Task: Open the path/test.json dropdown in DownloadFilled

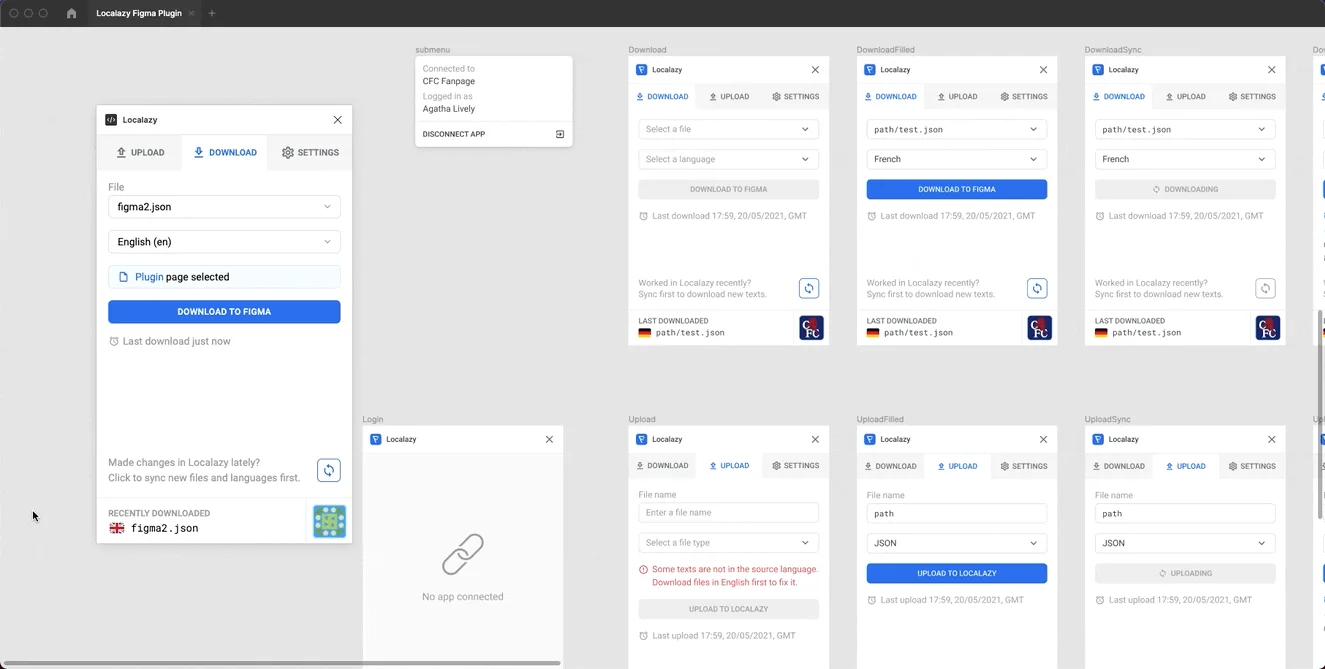Action: pos(957,129)
